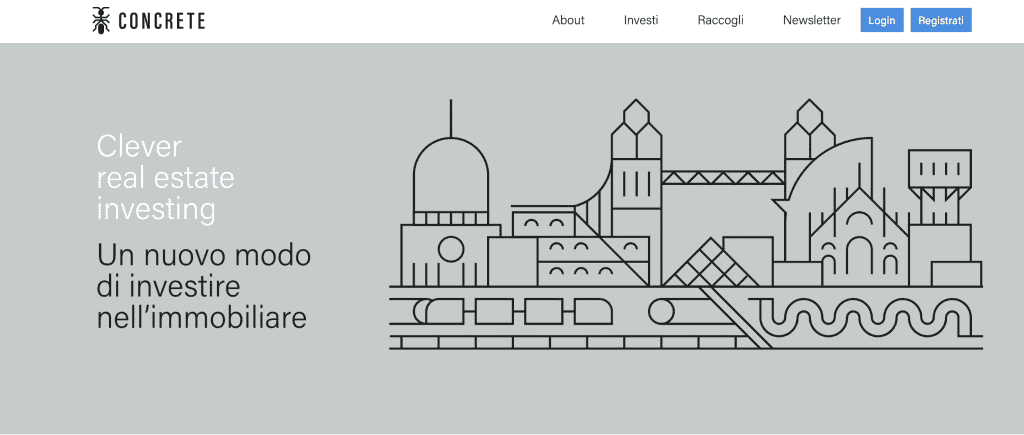Click the 'Clever real estate investing' heading
1024x435 pixels.
point(165,178)
